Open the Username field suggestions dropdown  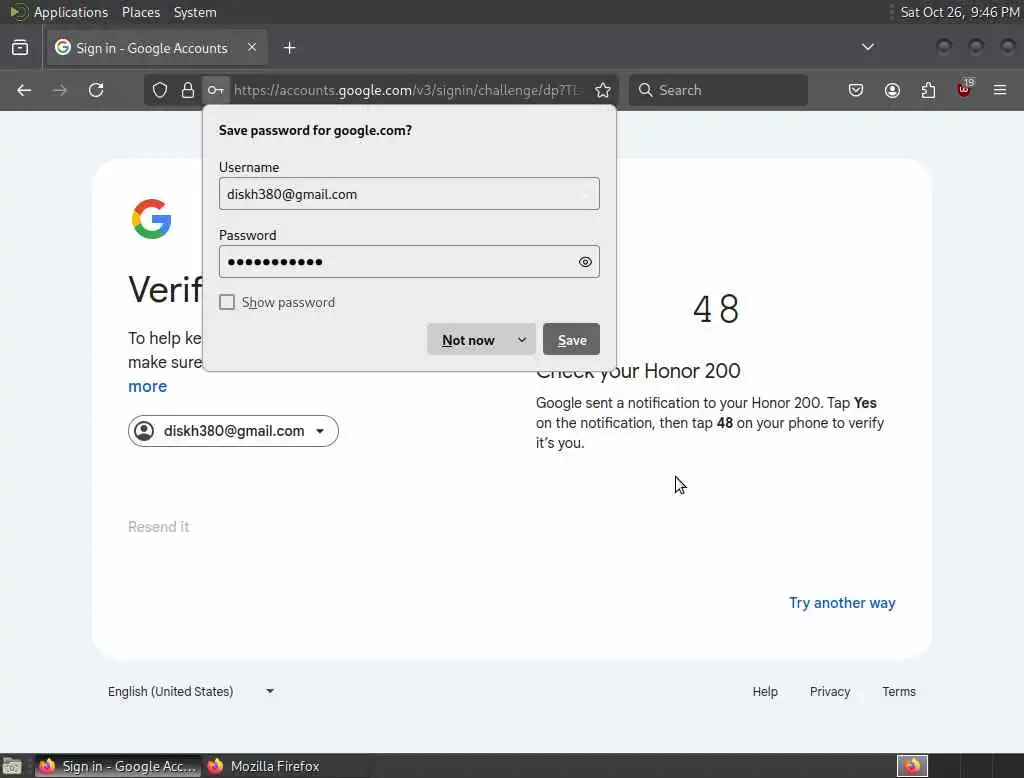[585, 194]
